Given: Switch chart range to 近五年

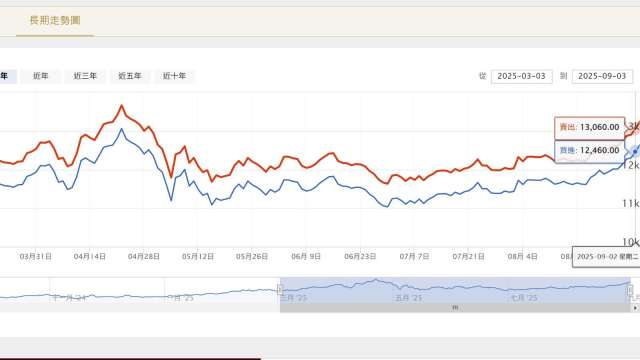Looking at the screenshot, I should coord(130,76).
